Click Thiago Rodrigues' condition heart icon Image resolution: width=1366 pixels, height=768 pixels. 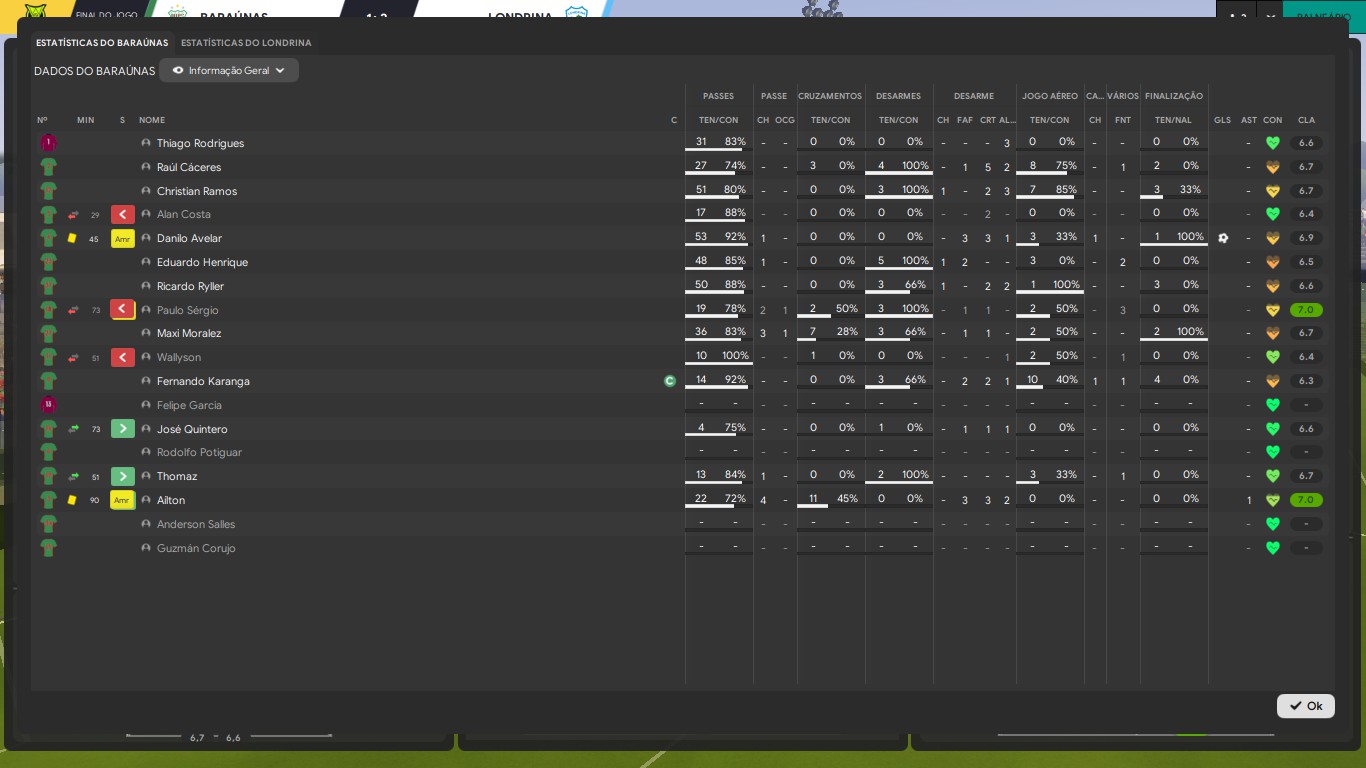[x=1272, y=143]
